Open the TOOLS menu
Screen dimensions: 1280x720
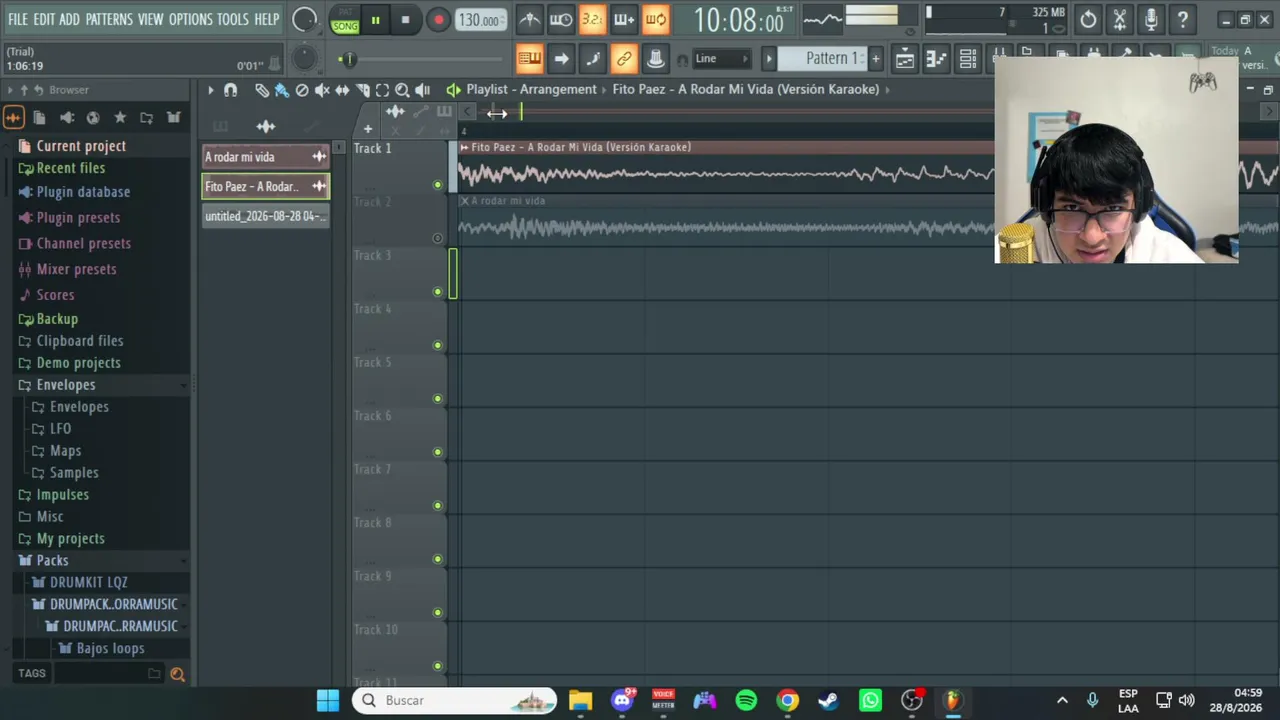pos(233,19)
